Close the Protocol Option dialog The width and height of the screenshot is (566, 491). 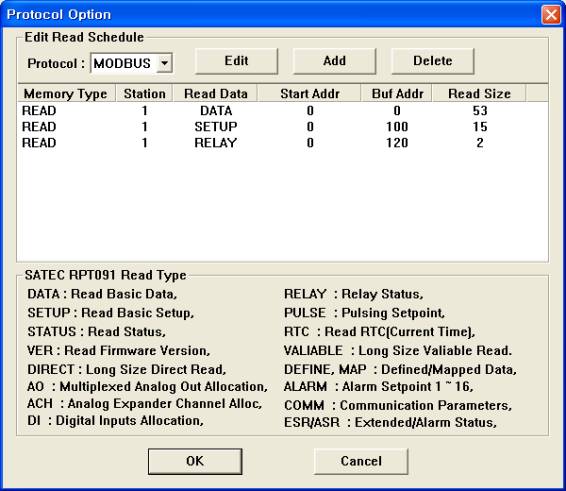click(x=551, y=15)
